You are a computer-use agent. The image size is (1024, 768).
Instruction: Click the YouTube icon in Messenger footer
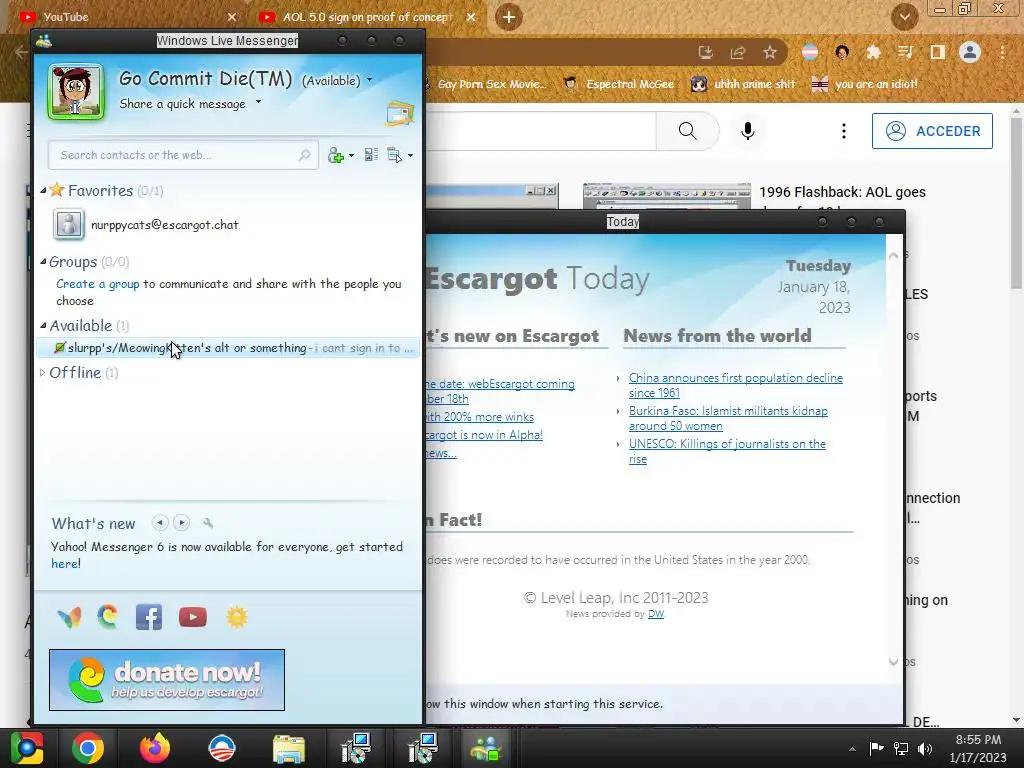click(x=193, y=617)
